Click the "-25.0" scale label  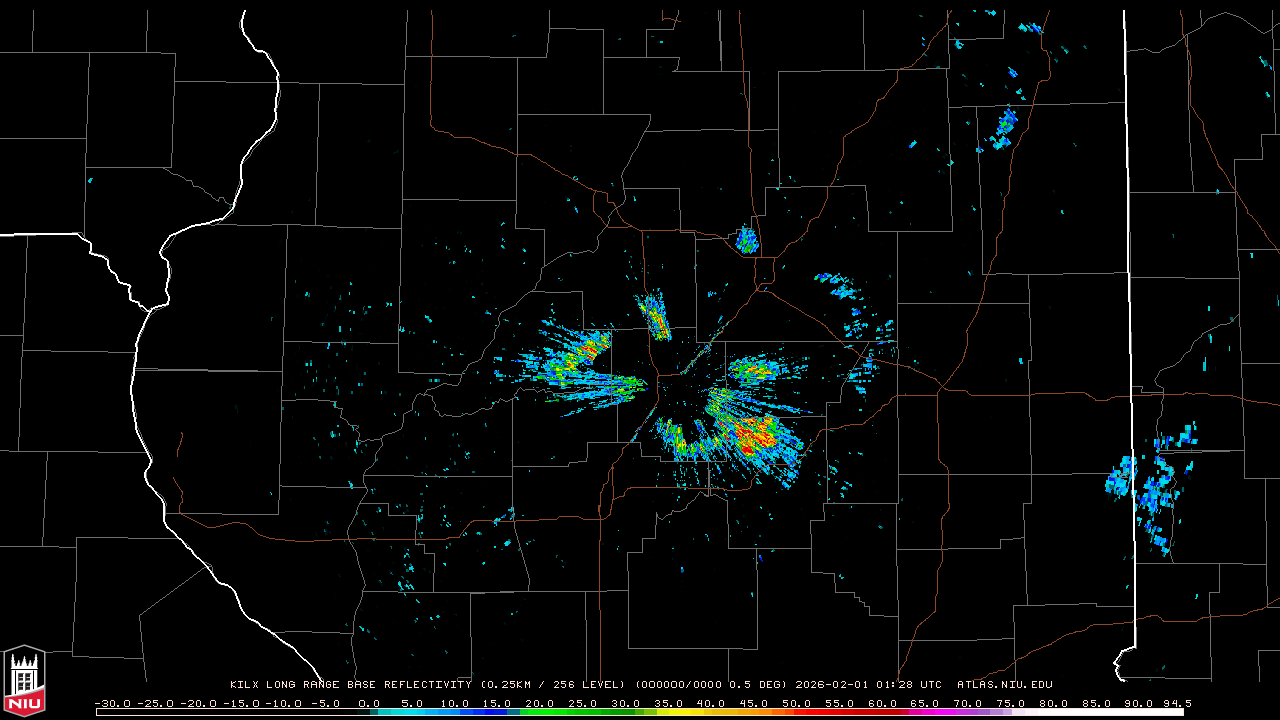154,703
